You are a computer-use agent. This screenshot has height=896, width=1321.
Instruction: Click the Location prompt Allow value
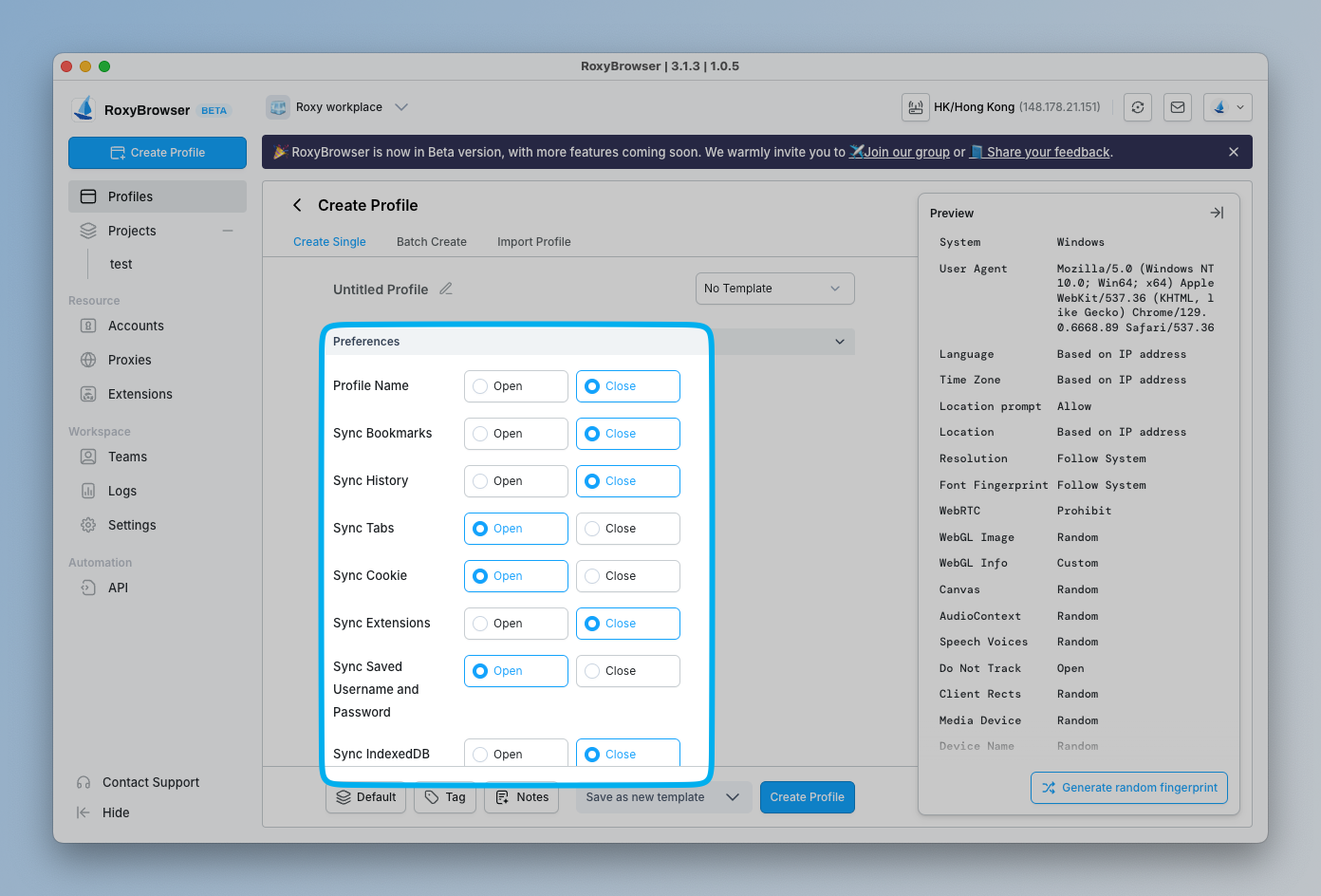1074,406
